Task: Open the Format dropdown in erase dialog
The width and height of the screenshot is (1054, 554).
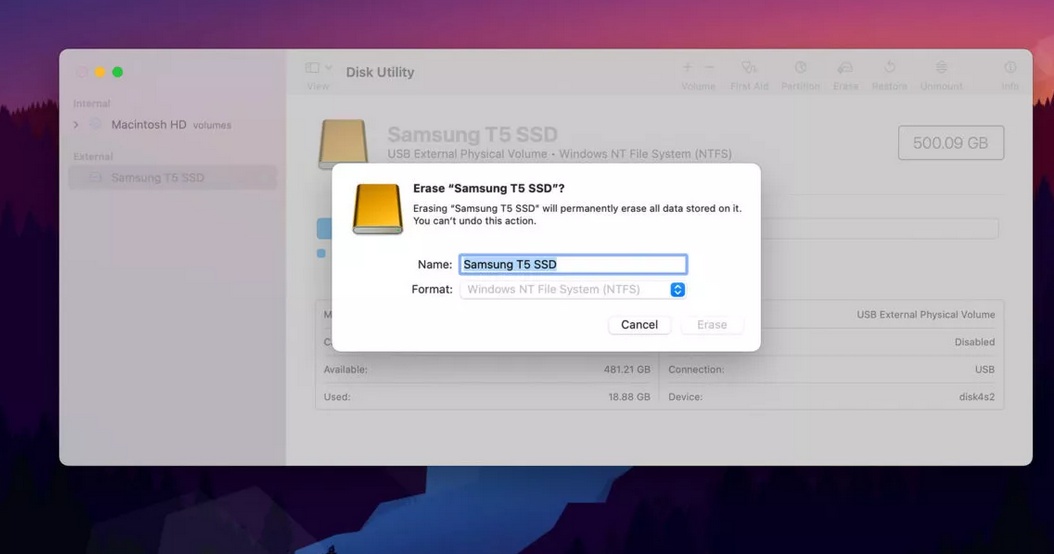Action: tap(573, 290)
